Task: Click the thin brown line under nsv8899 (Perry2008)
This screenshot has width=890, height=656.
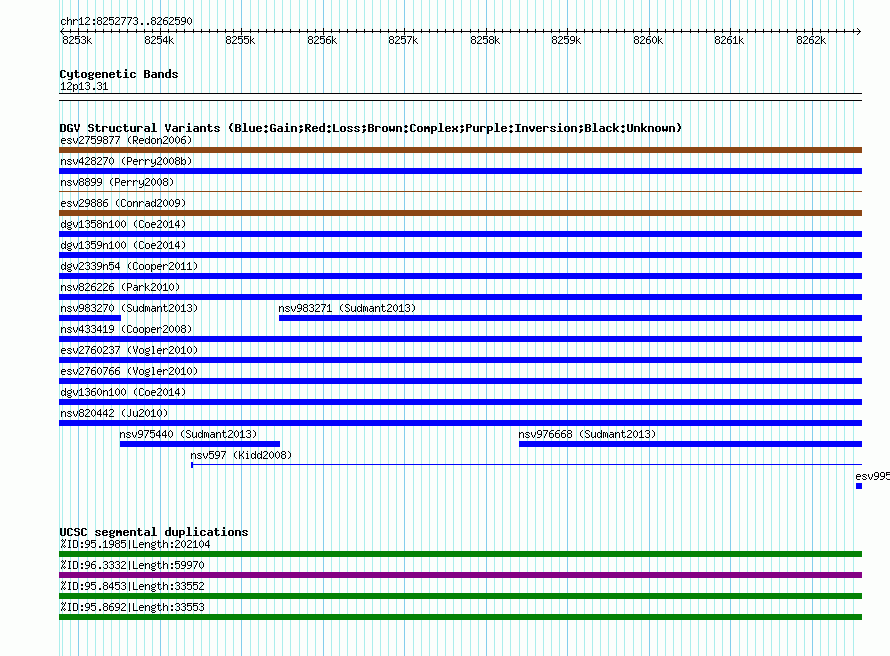Action: [x=460, y=192]
